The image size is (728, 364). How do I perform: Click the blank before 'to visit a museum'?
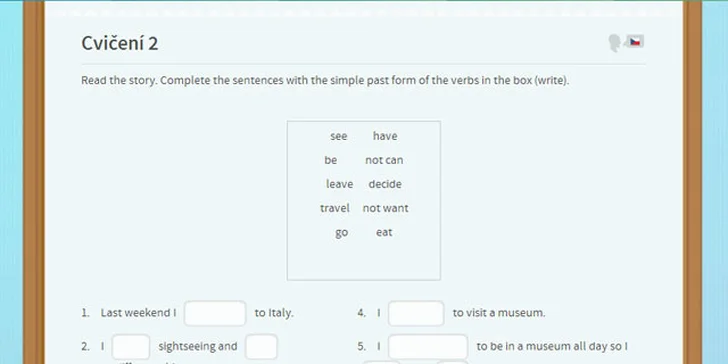pos(416,313)
